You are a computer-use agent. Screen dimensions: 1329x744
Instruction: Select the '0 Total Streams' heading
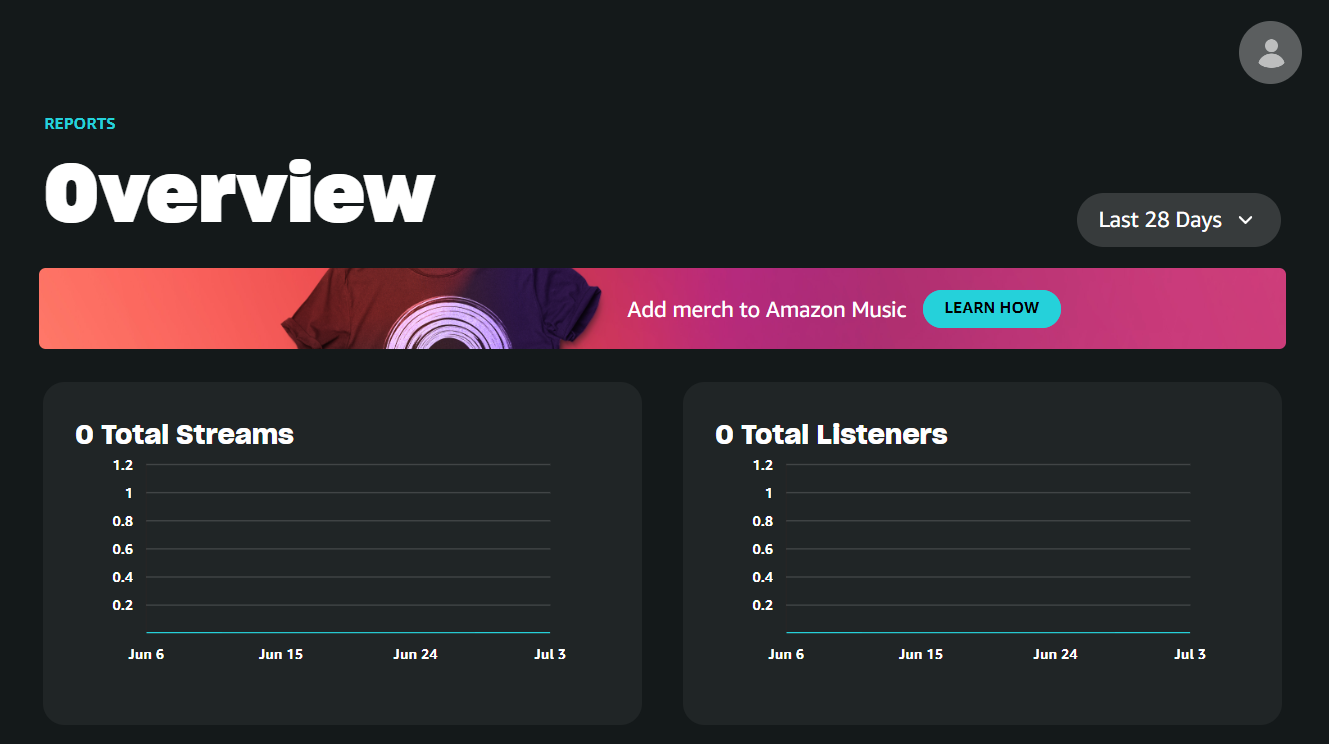point(185,434)
